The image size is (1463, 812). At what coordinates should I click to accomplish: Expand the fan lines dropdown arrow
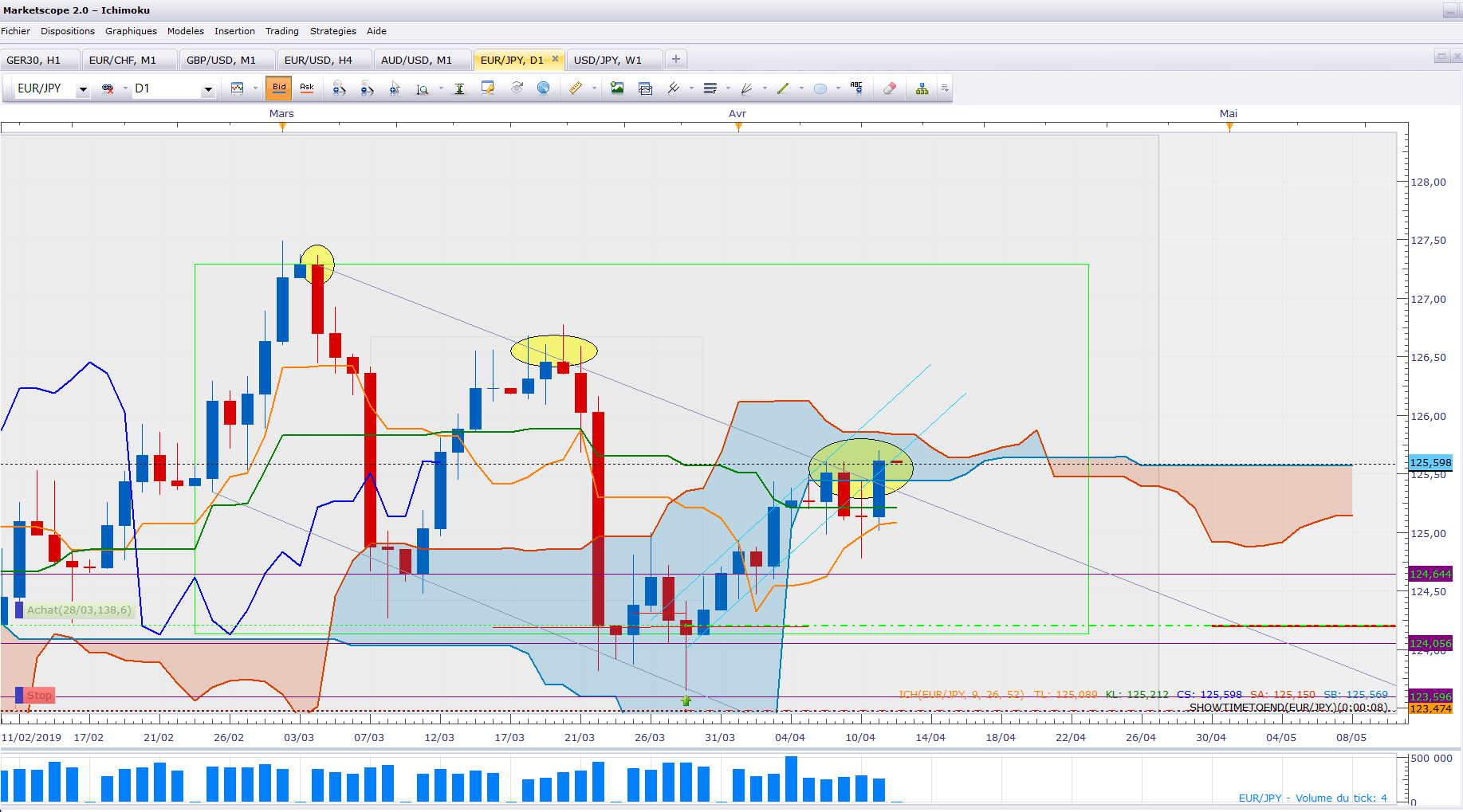click(x=765, y=88)
